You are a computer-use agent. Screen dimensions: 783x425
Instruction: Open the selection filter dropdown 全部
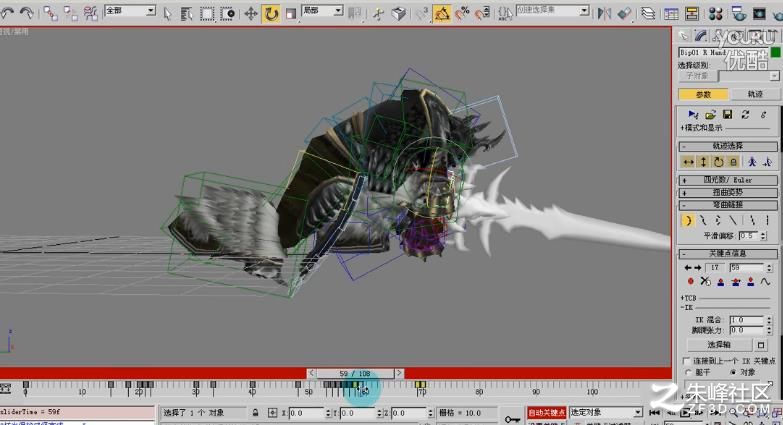click(x=130, y=10)
